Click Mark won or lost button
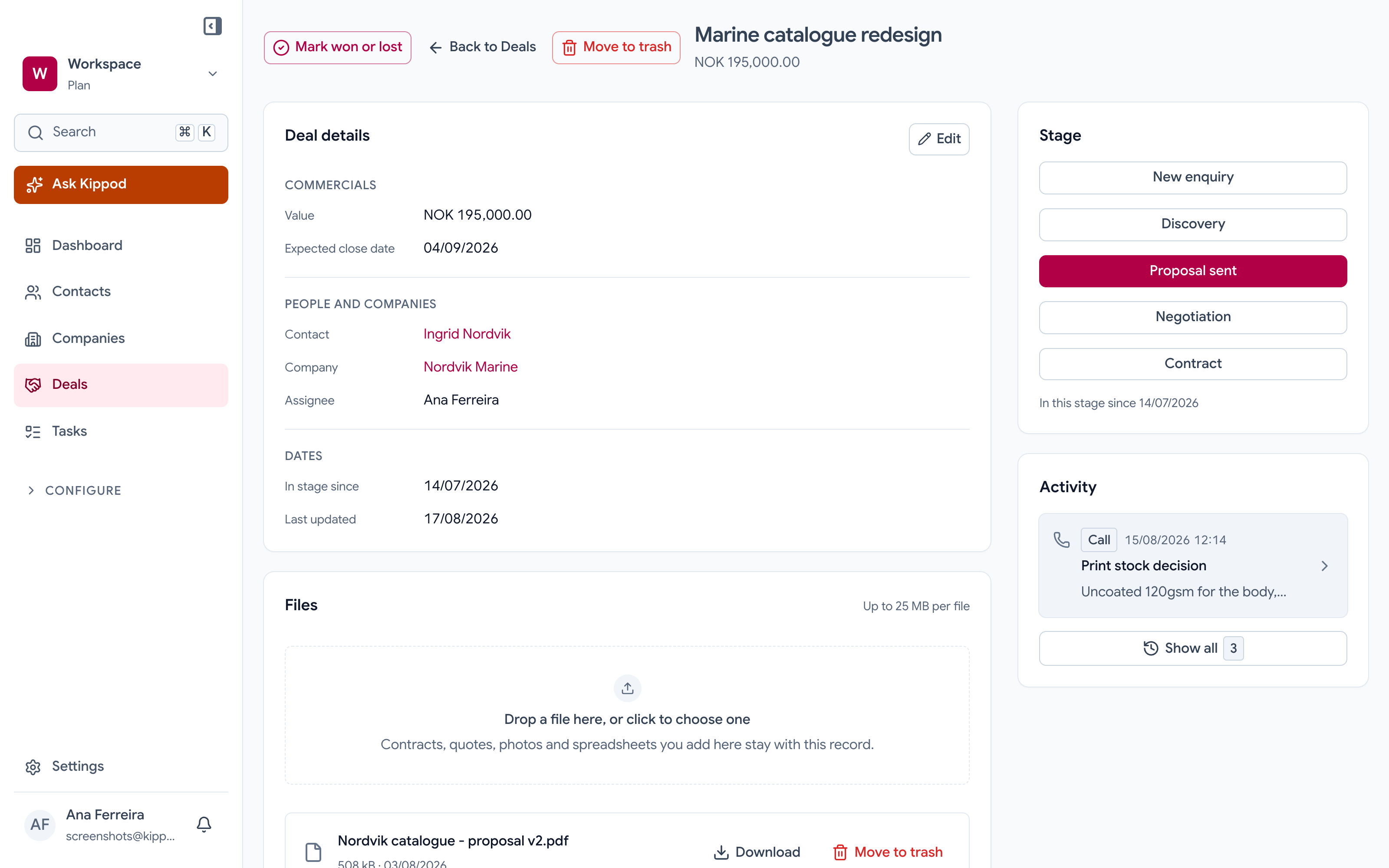Image resolution: width=1389 pixels, height=868 pixels. pyautogui.click(x=338, y=47)
